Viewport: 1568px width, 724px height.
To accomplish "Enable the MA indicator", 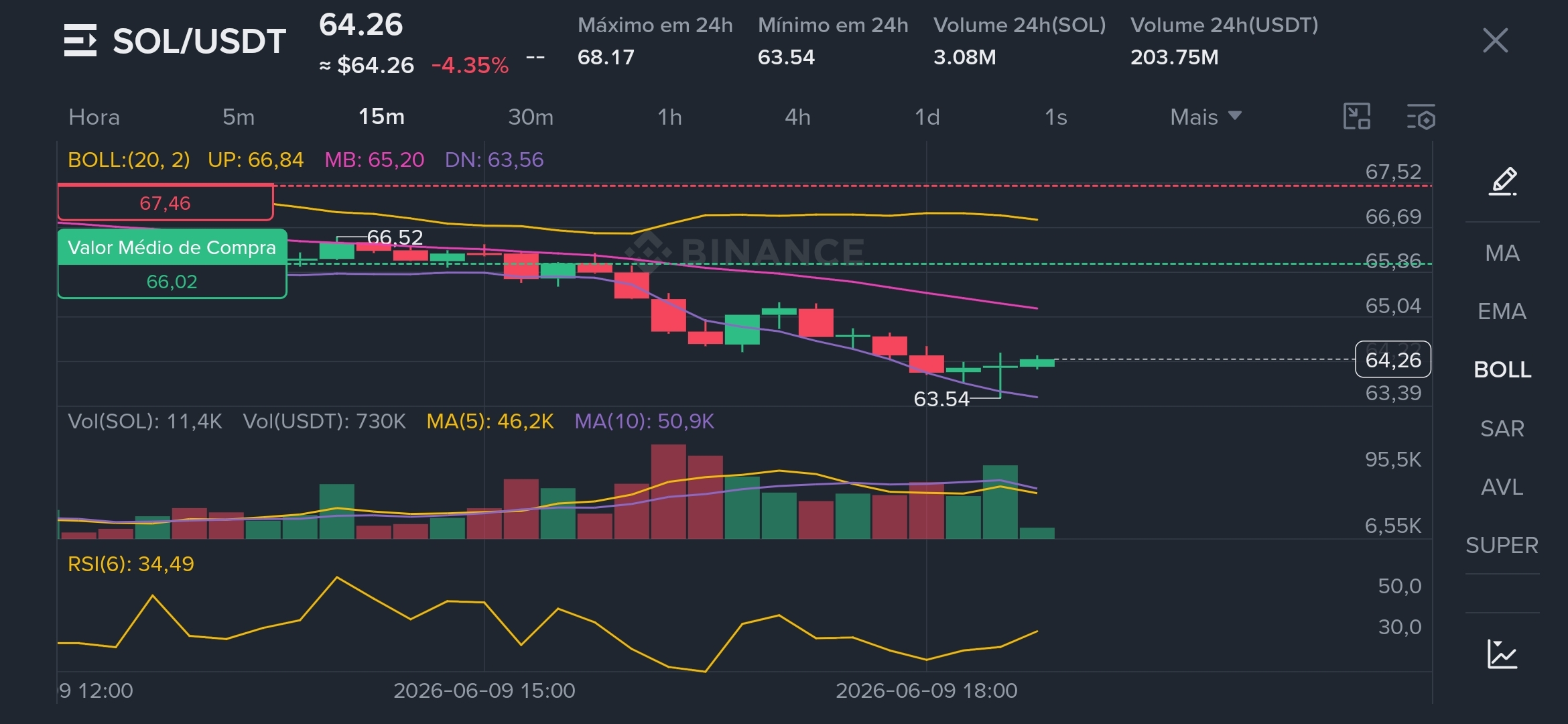I will point(1502,253).
